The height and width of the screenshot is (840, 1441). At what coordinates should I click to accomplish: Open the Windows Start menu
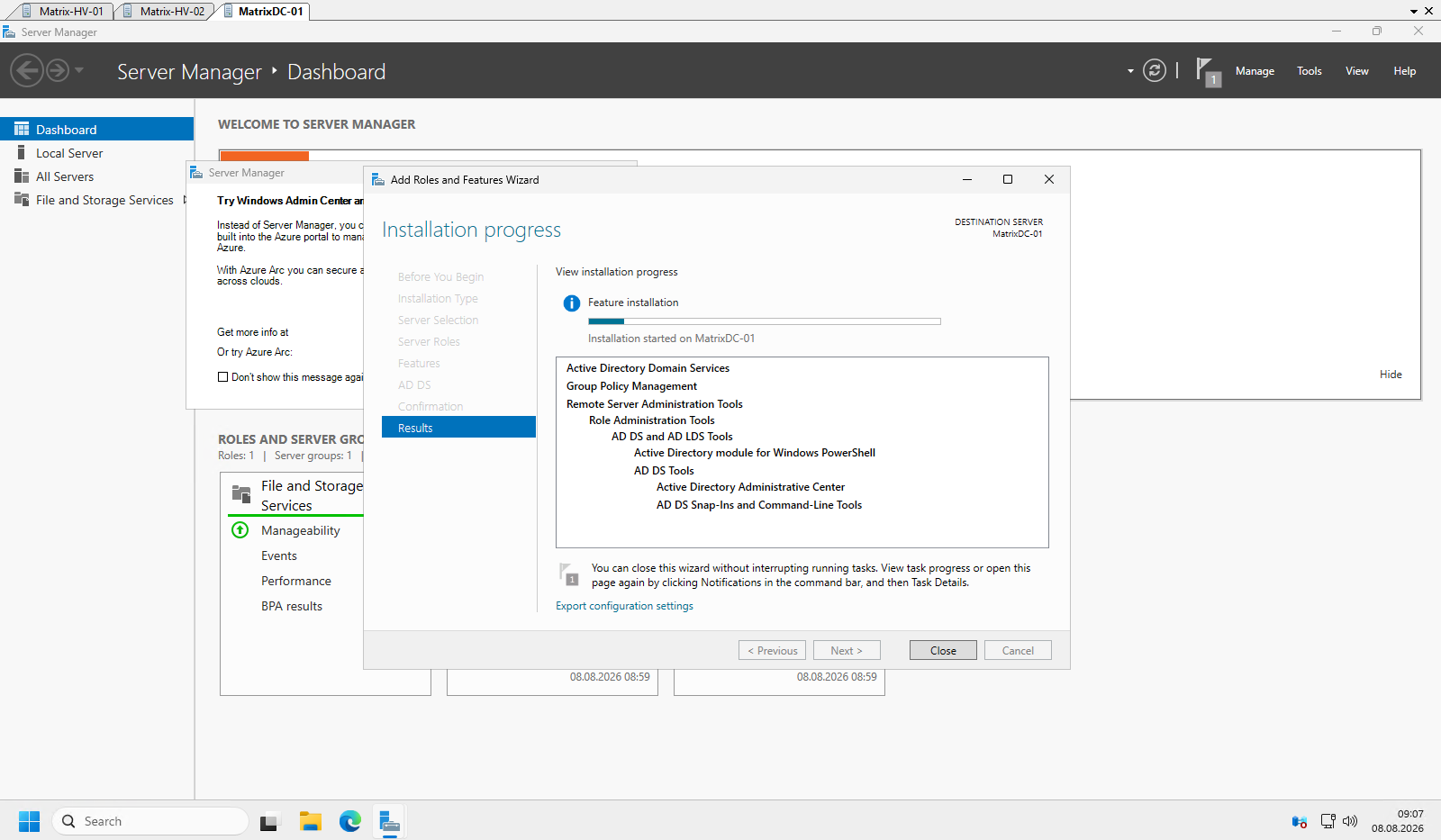[29, 821]
